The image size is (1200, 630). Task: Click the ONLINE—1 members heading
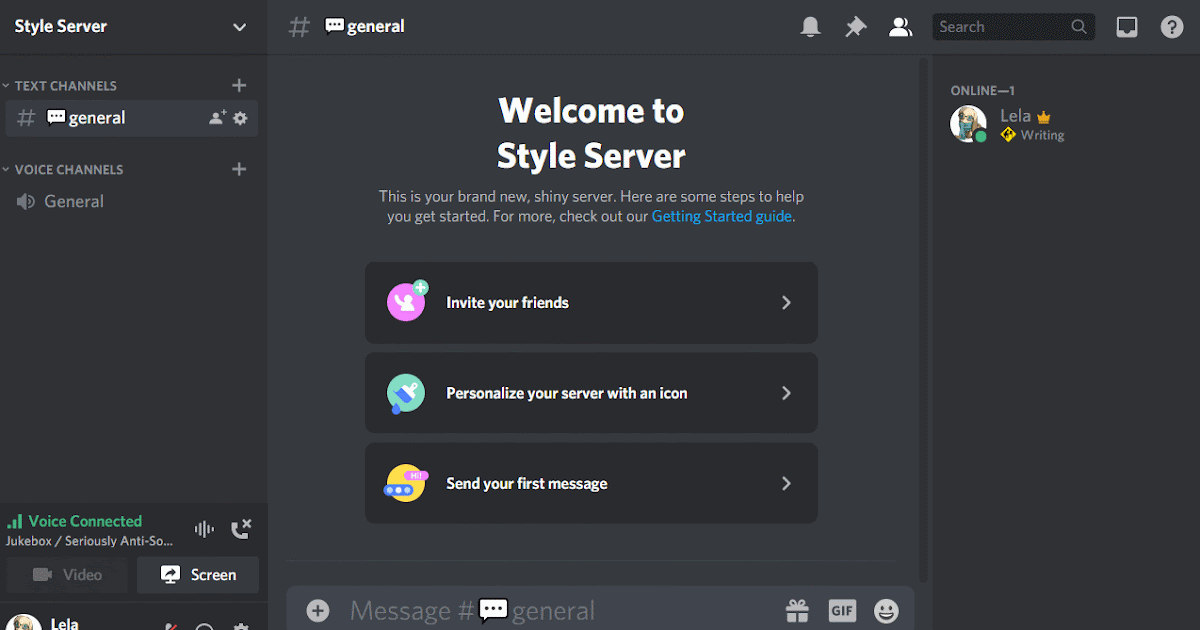pos(983,91)
